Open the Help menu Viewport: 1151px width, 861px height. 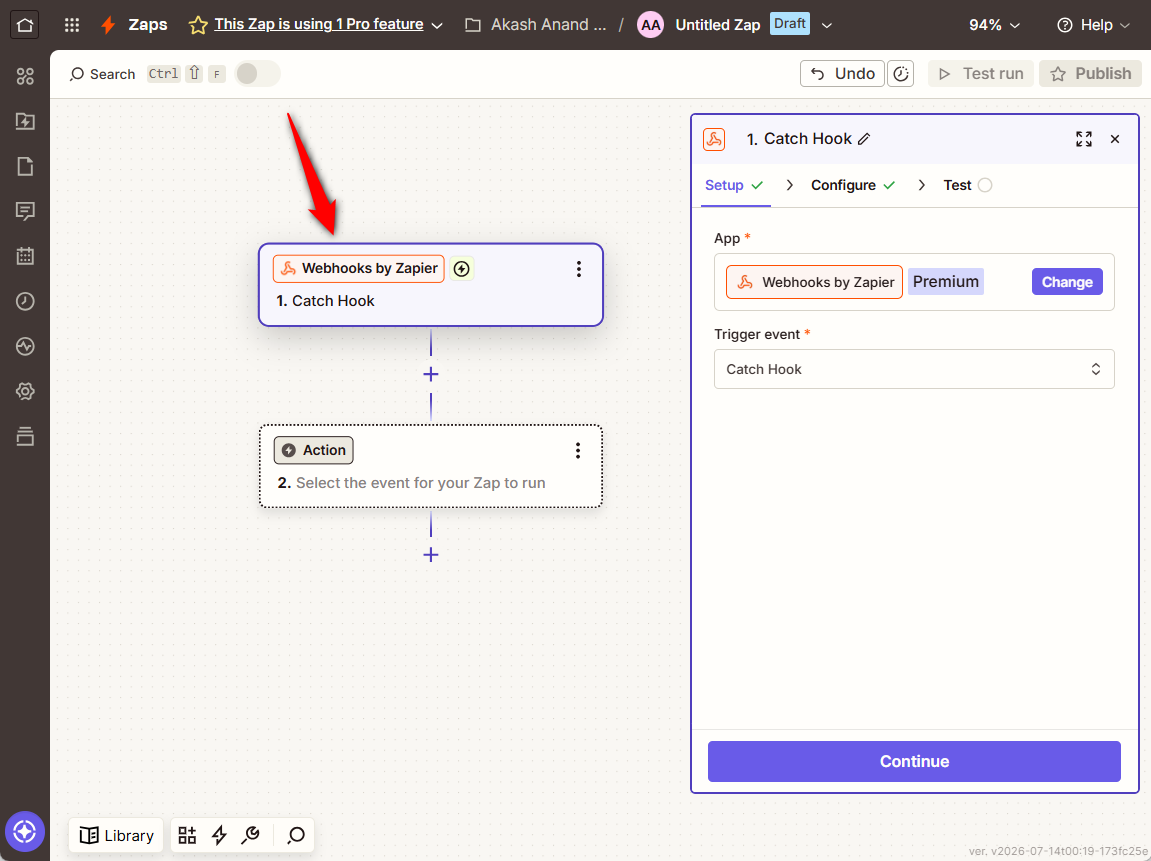tap(1093, 25)
